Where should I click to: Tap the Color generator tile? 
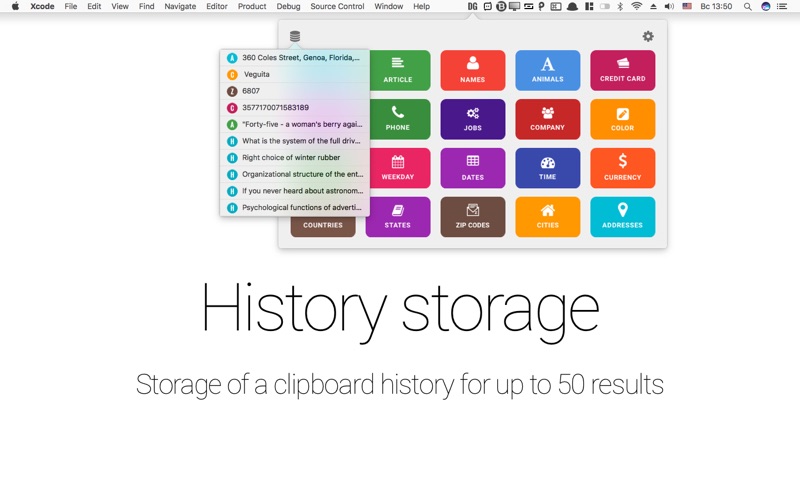pyautogui.click(x=622, y=119)
